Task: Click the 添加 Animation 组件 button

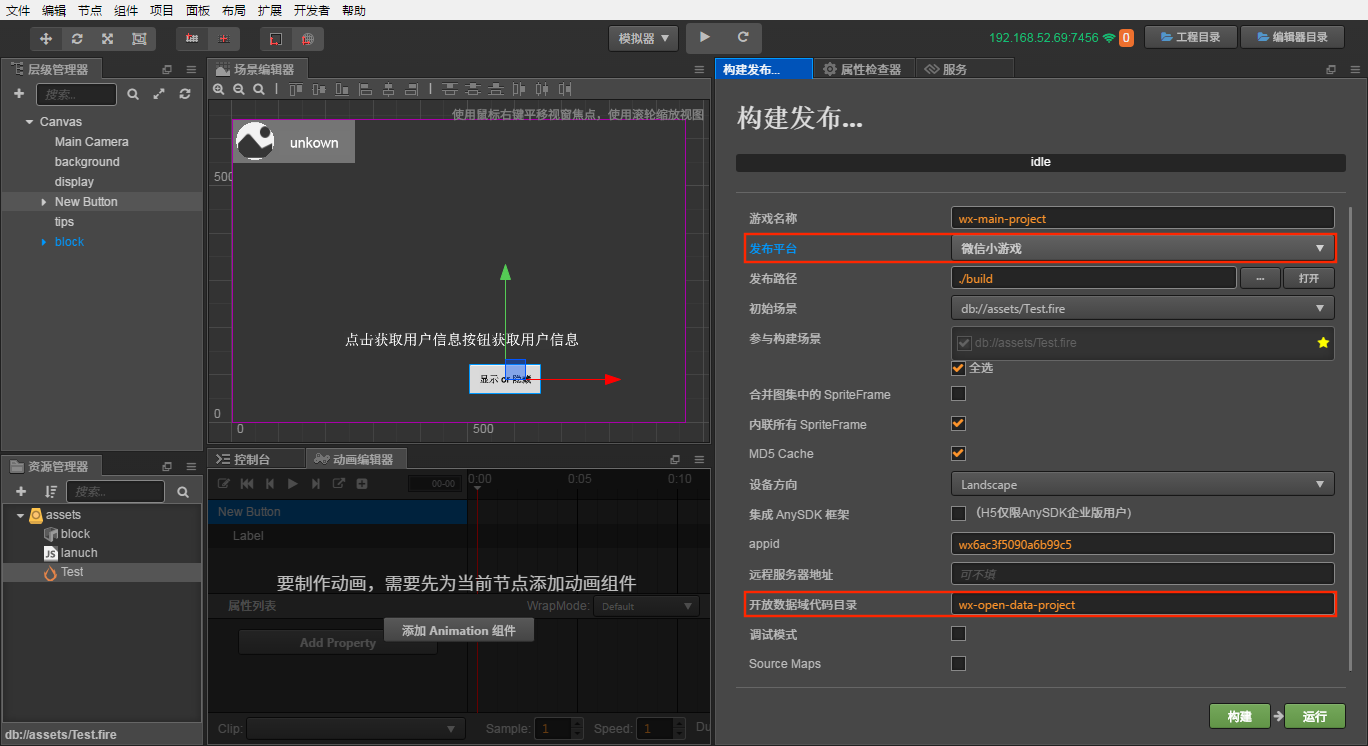Action: tap(459, 630)
